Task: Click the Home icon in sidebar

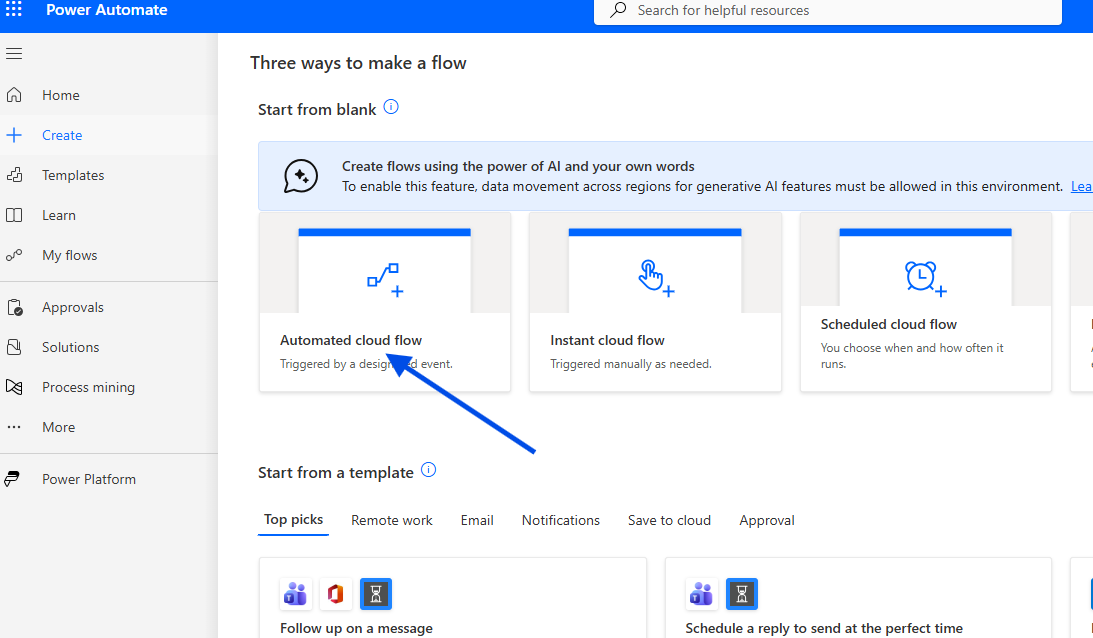Action: pyautogui.click(x=14, y=95)
